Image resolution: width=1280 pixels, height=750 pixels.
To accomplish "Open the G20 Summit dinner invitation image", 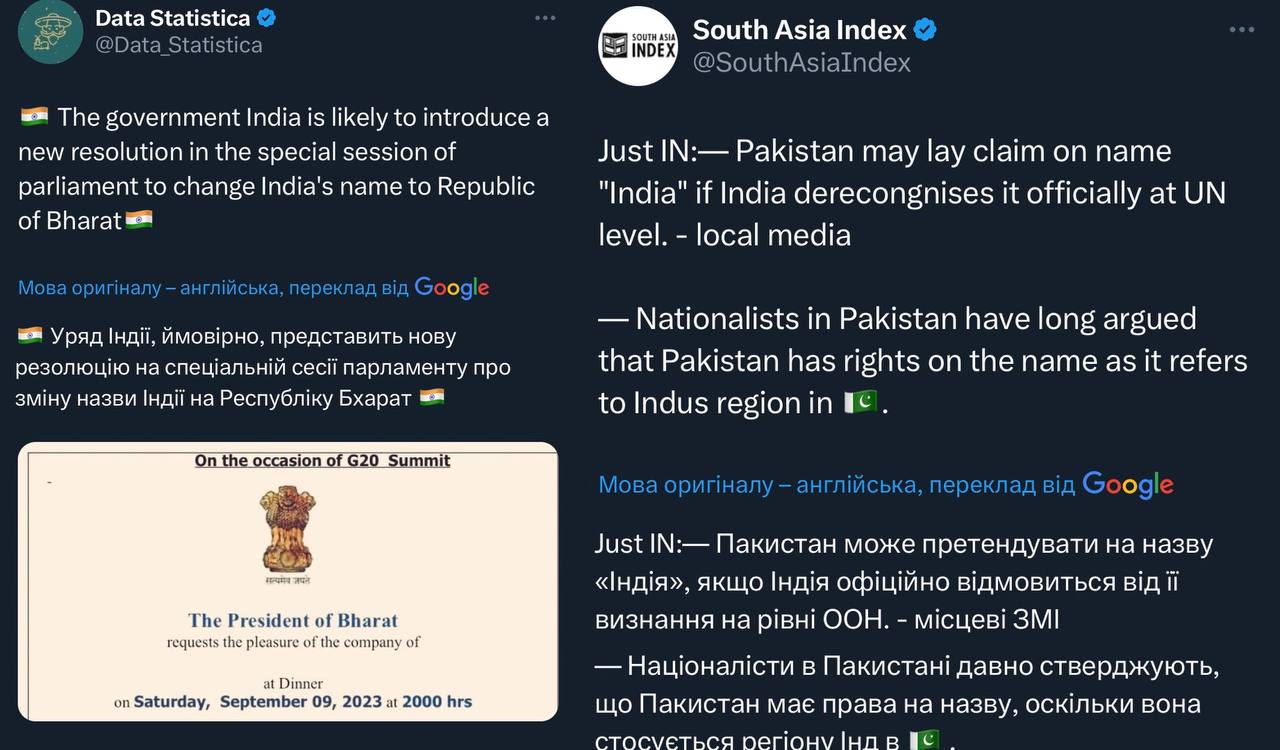I will [288, 581].
